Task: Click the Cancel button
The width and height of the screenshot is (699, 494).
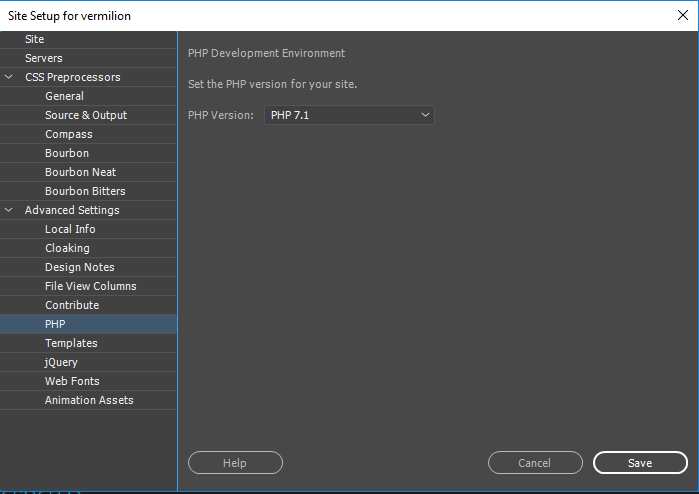Action: click(x=535, y=463)
